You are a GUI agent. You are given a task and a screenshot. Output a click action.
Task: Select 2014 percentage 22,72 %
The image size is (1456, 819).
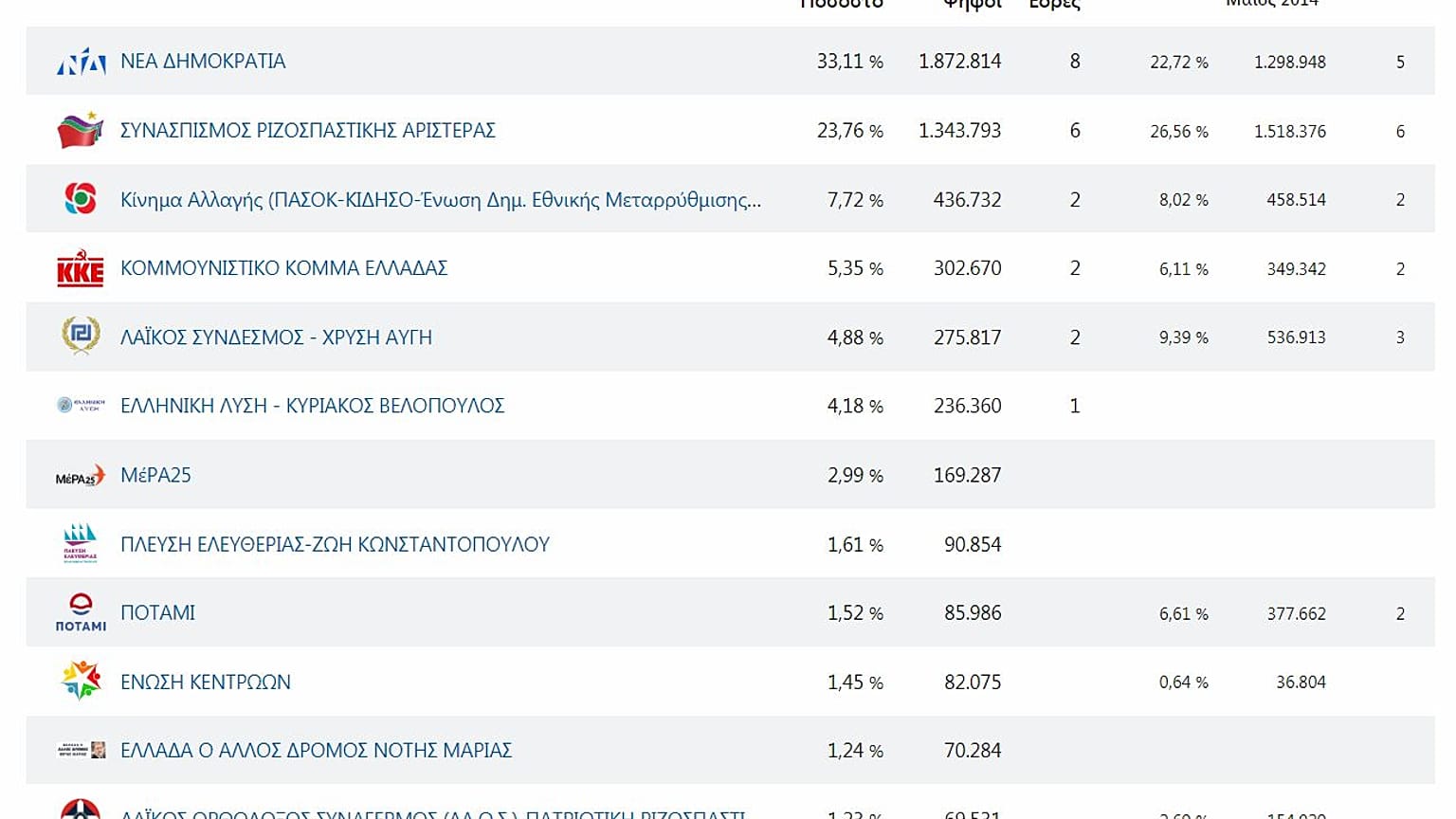pyautogui.click(x=1179, y=63)
